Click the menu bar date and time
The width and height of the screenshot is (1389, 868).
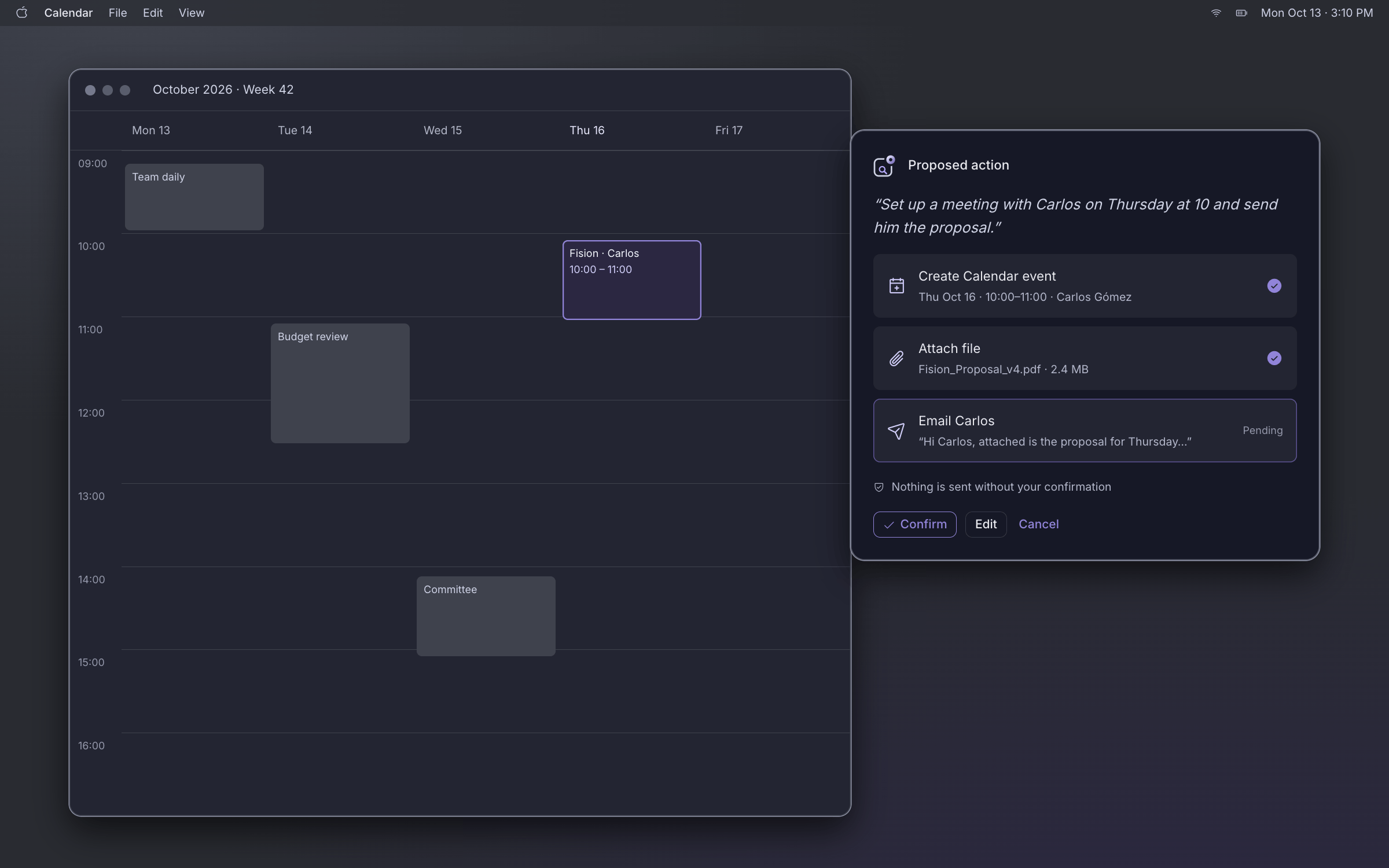click(x=1317, y=13)
